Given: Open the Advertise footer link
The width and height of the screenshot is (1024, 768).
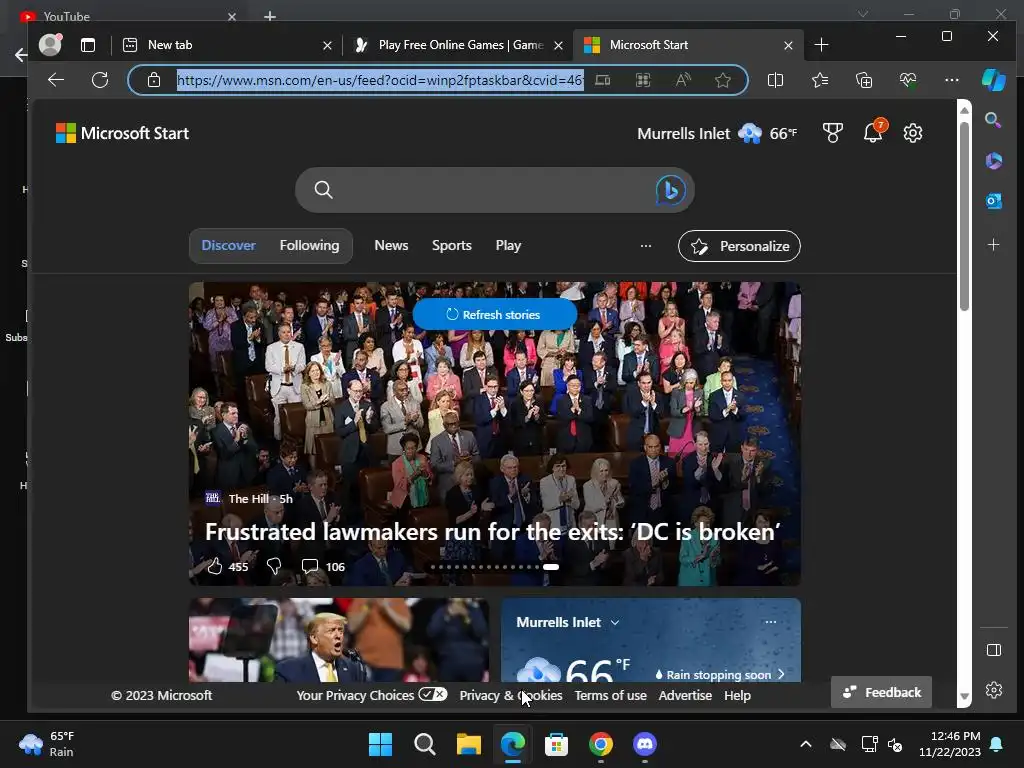Looking at the screenshot, I should [x=685, y=696].
